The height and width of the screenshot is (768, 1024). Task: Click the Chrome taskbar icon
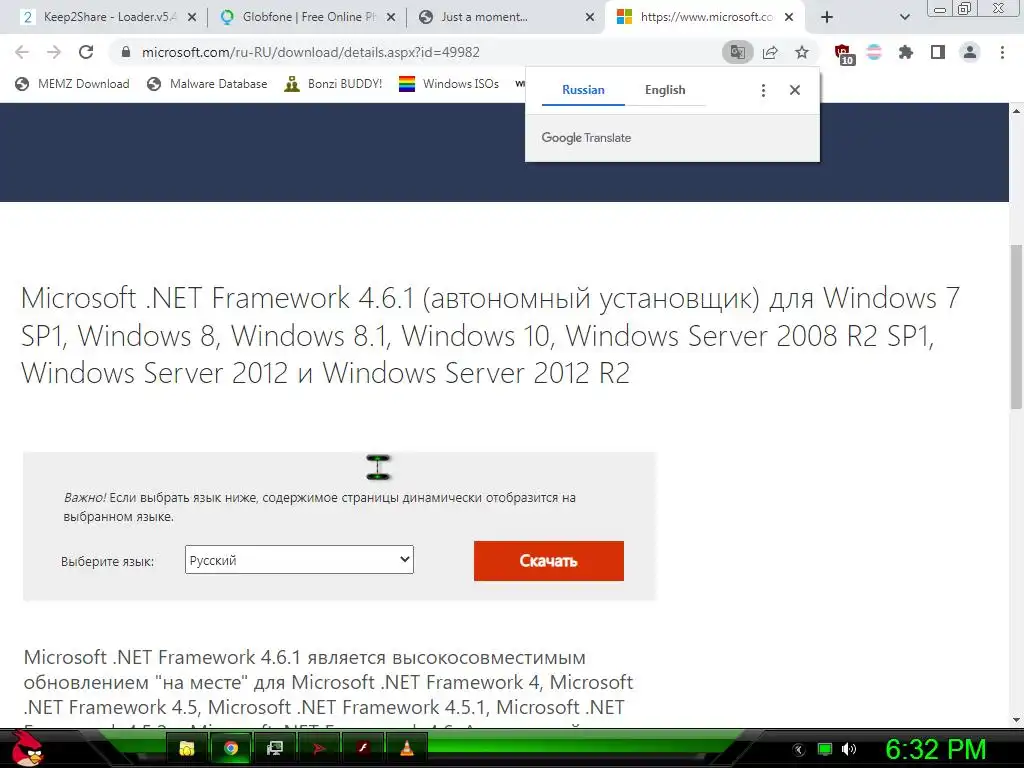(x=231, y=748)
